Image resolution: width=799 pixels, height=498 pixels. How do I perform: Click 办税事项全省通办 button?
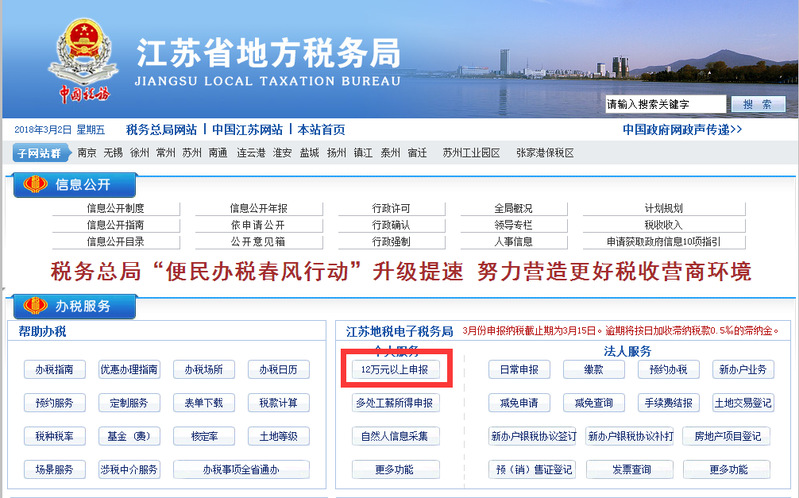[241, 469]
